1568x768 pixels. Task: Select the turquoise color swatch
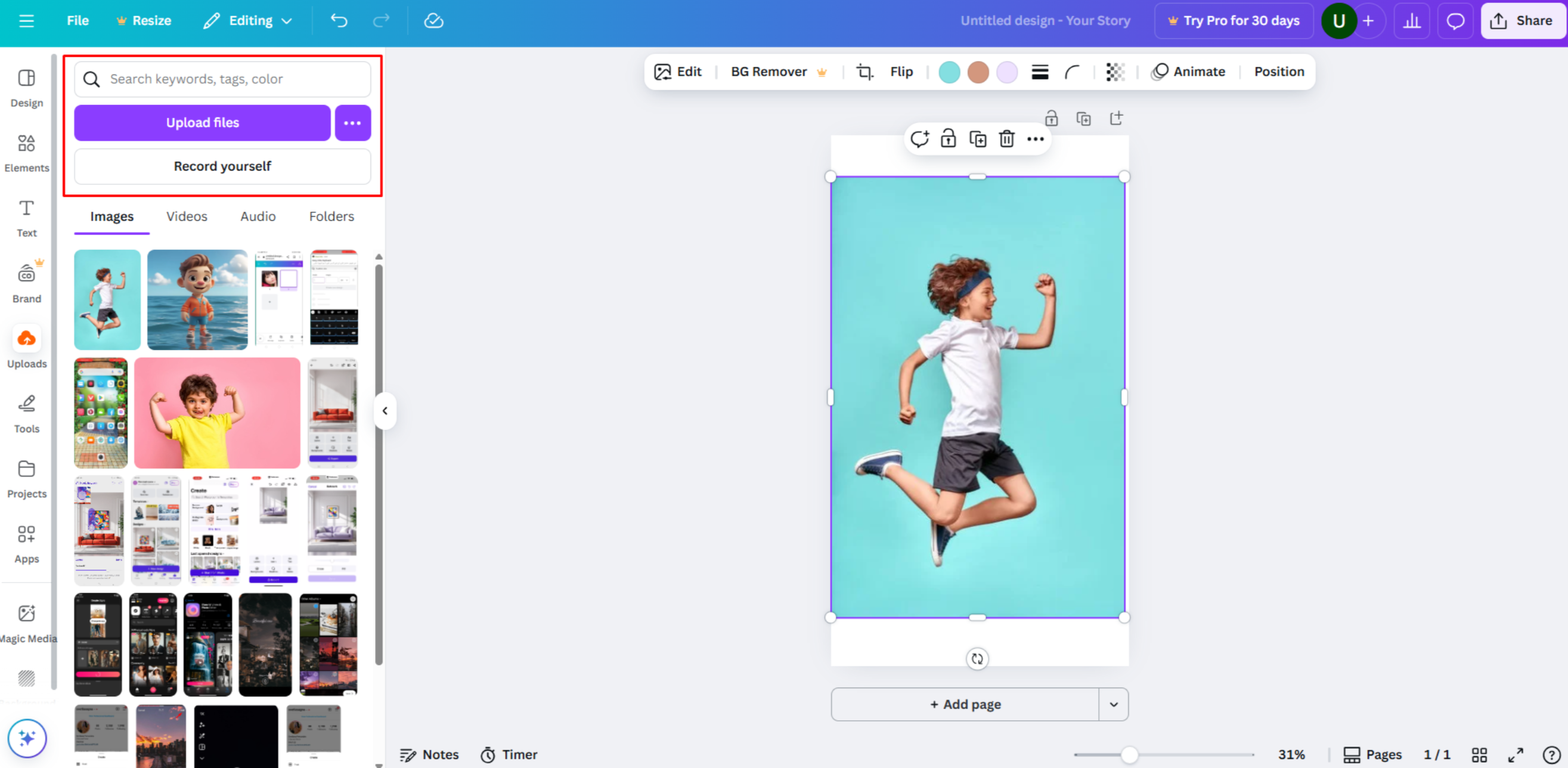click(x=949, y=72)
